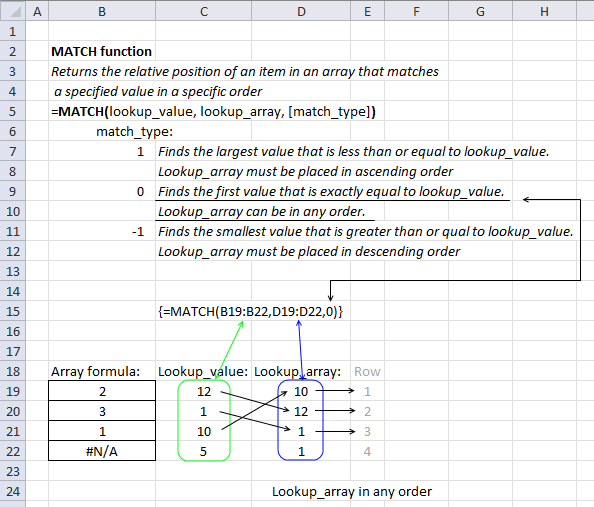Click lookup array value 1 in D22
Image resolution: width=594 pixels, height=507 pixels.
click(301, 451)
